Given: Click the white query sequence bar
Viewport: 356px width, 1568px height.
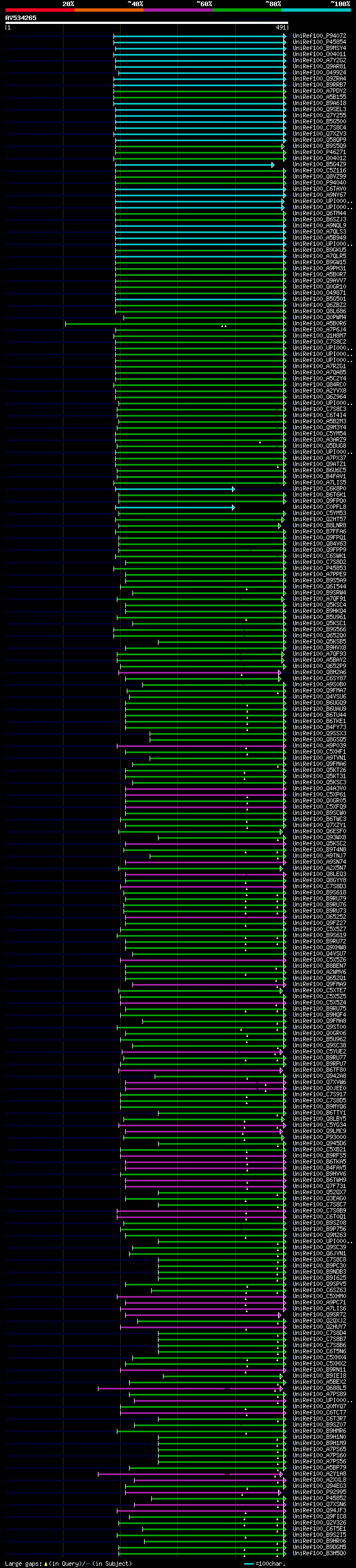Looking at the screenshot, I should pyautogui.click(x=147, y=23).
